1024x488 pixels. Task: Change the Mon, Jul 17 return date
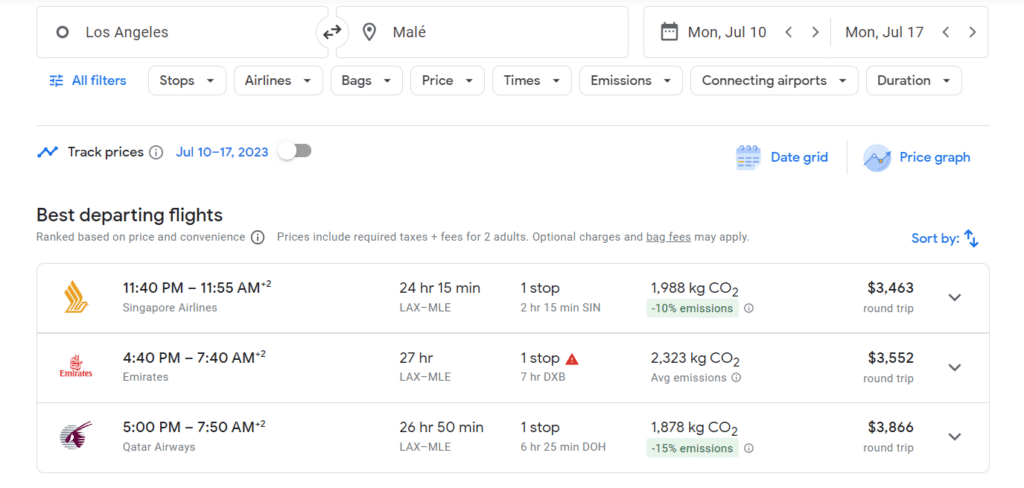pos(884,32)
